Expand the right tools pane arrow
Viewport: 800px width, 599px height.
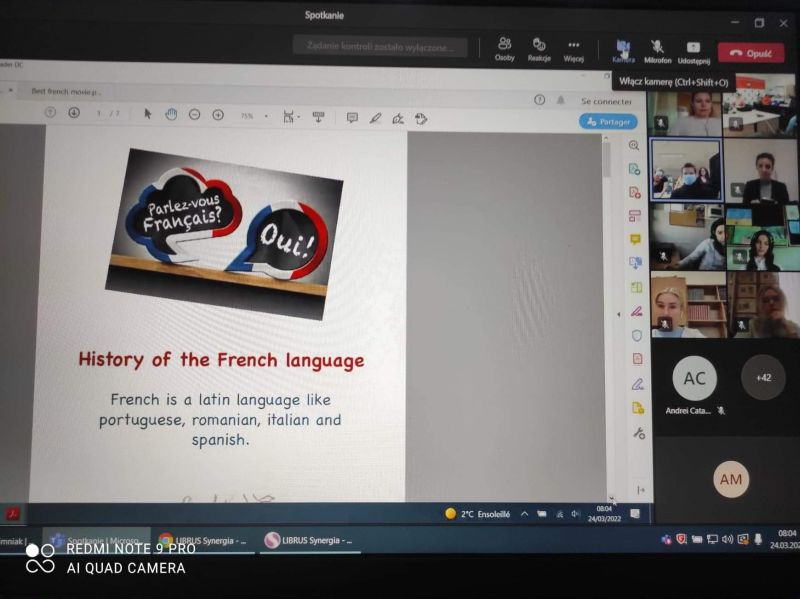pyautogui.click(x=618, y=314)
